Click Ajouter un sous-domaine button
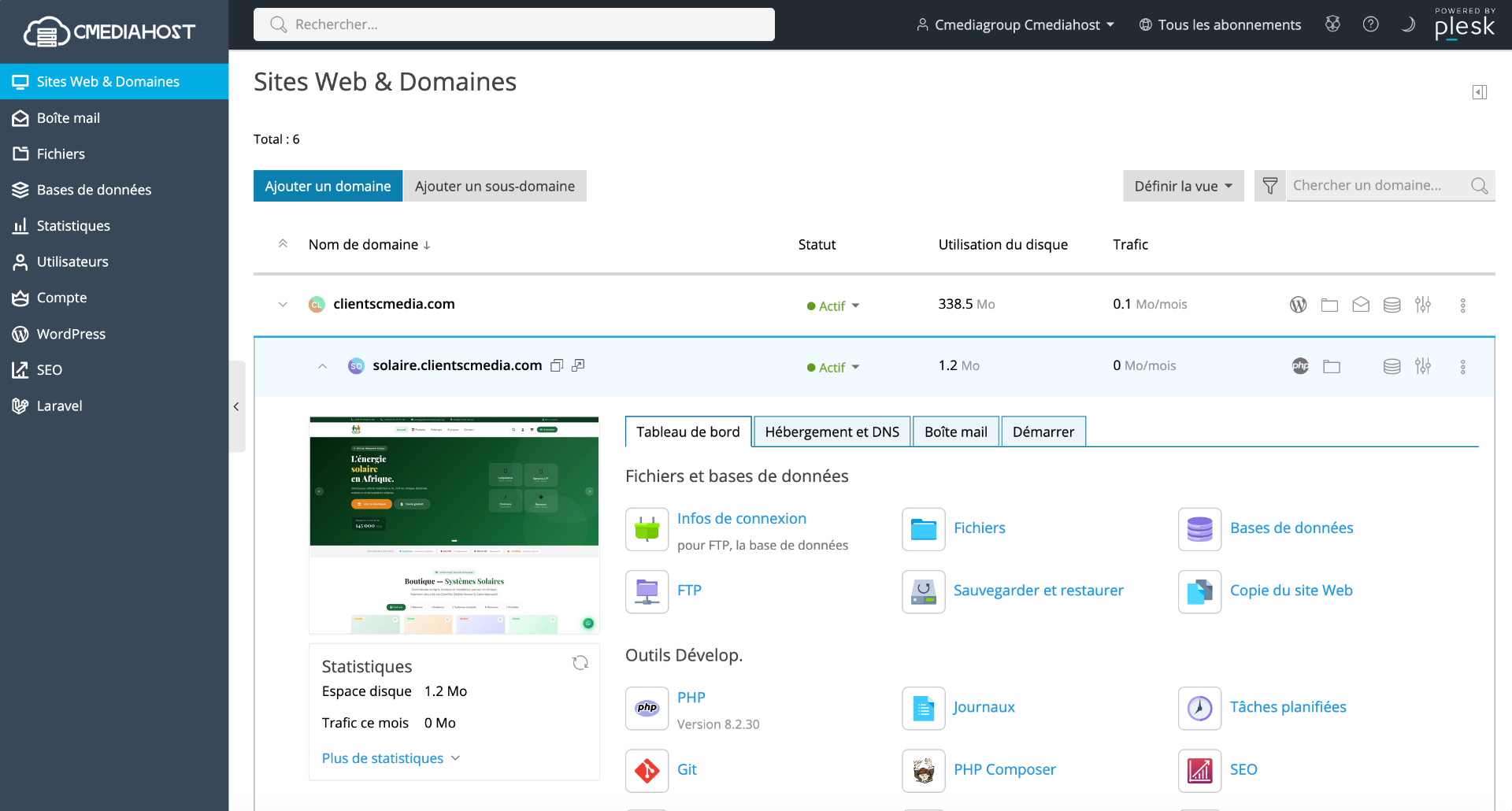This screenshot has height=811, width=1512. point(495,186)
